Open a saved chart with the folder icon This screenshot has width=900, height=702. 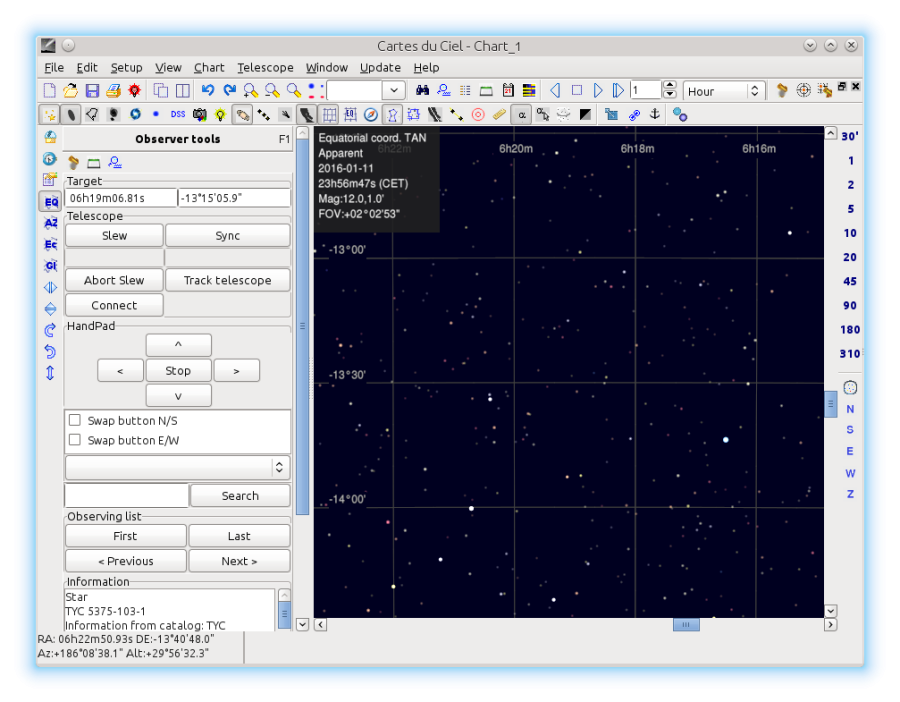coord(71,91)
